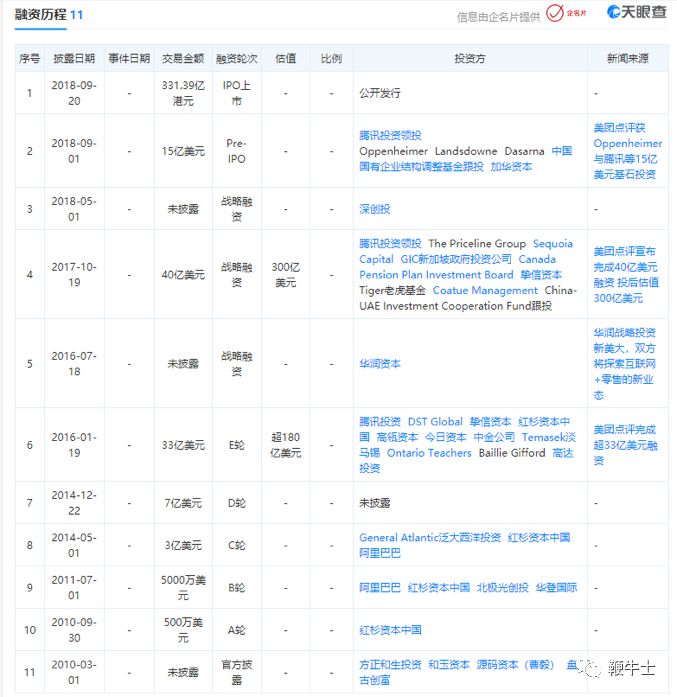Open 方正和生投资 investor link

click(390, 665)
